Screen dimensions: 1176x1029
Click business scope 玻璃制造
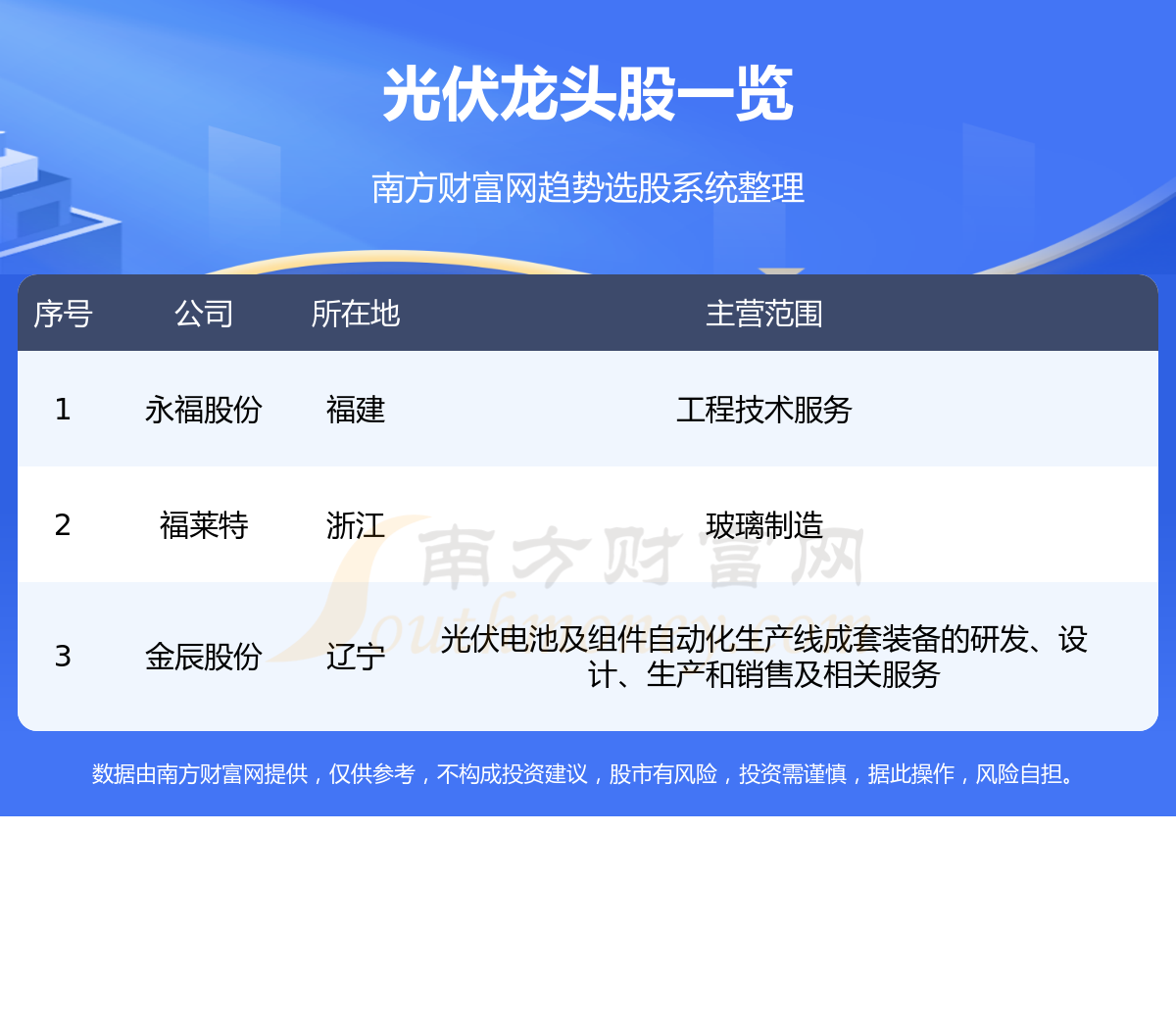coord(764,524)
